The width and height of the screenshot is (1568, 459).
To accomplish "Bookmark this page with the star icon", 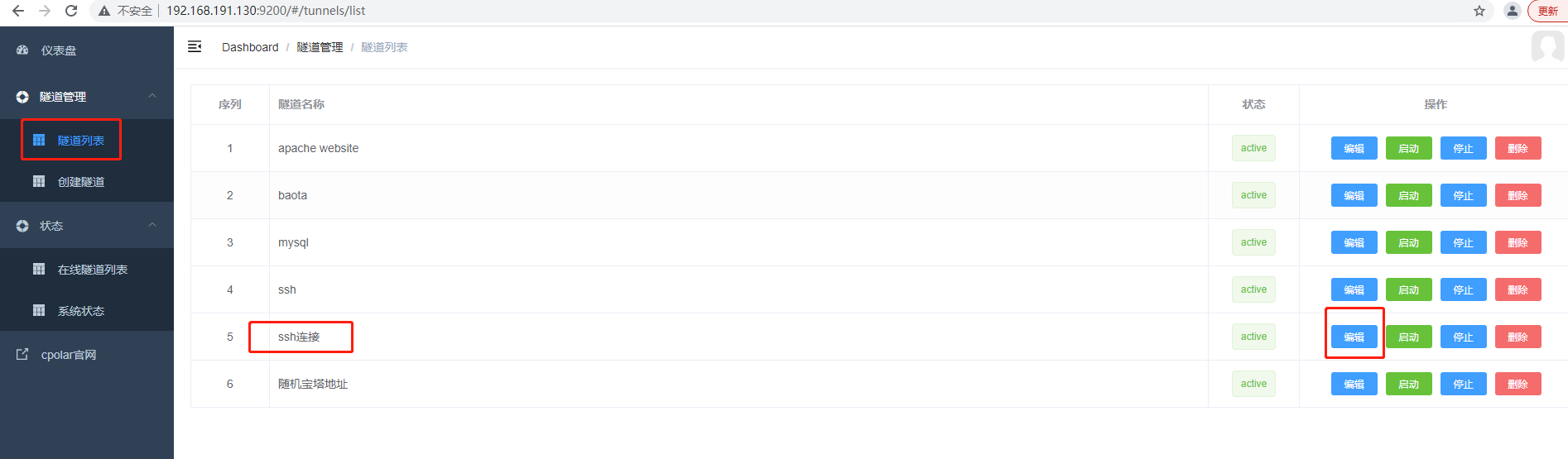I will (x=1479, y=11).
